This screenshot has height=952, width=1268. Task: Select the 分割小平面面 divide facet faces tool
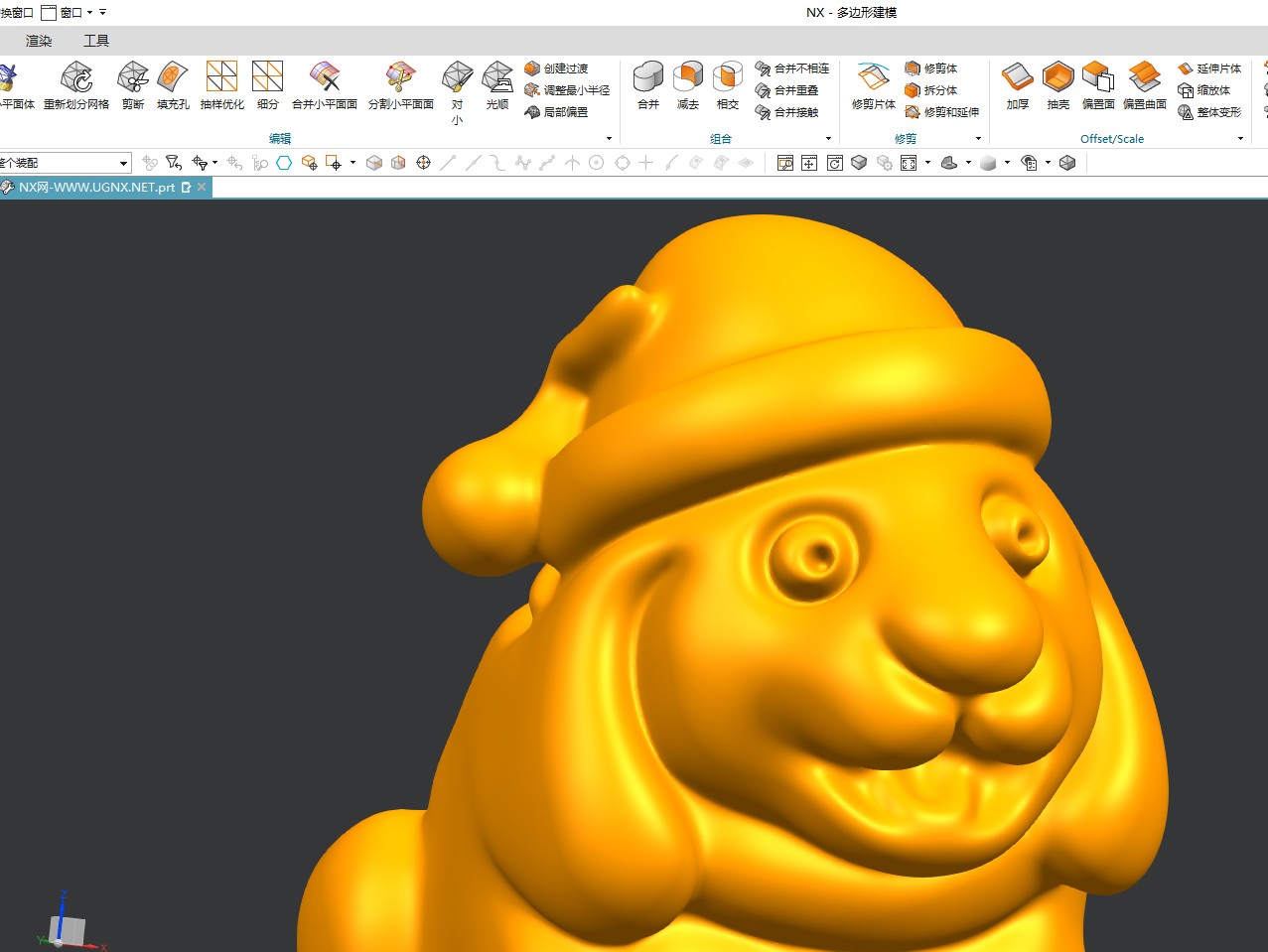coord(401,85)
